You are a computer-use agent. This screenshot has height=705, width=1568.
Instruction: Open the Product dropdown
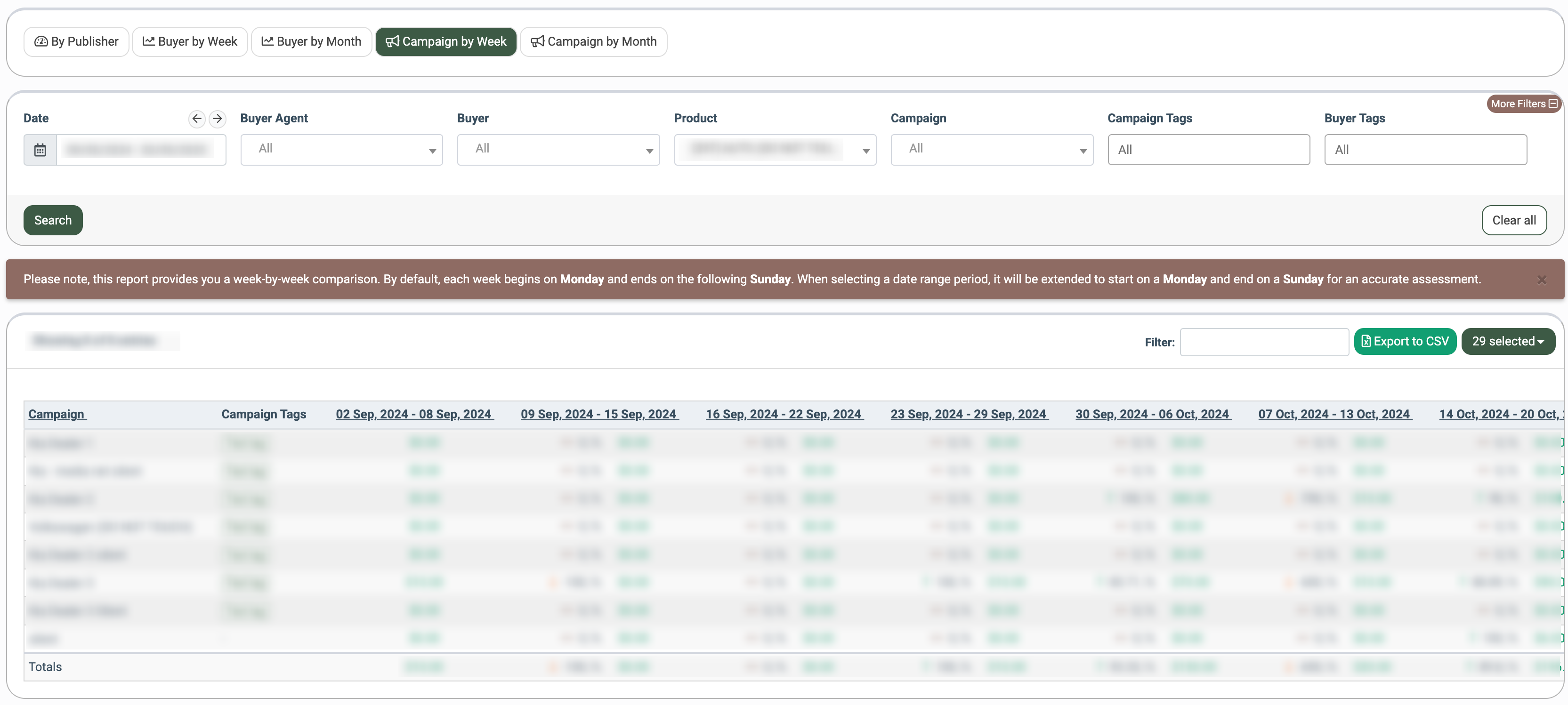tap(774, 150)
